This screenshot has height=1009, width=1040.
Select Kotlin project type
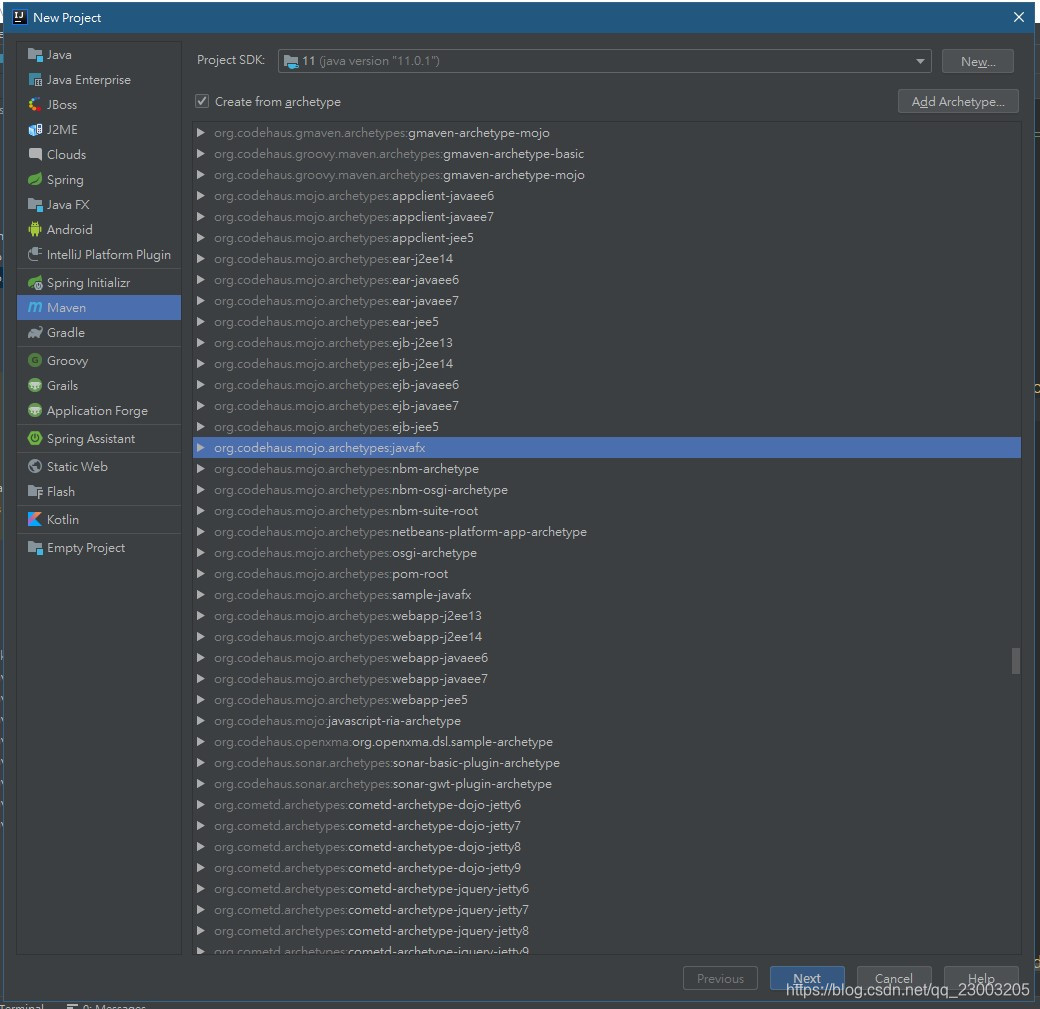click(x=99, y=520)
